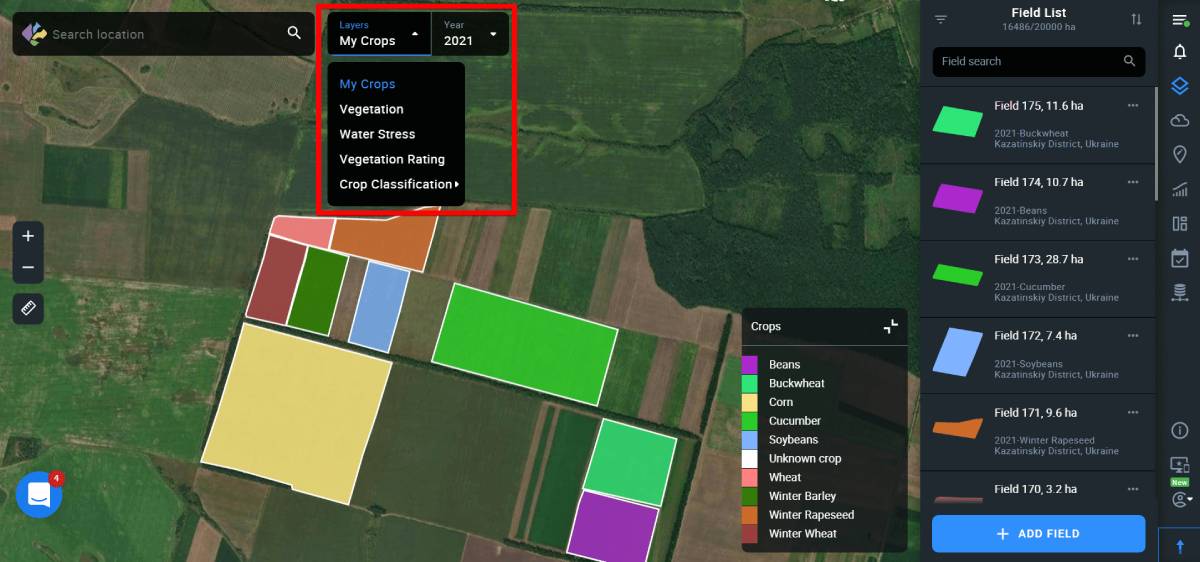1200x562 pixels.
Task: Open the notifications bell in sidebar
Action: (1179, 52)
